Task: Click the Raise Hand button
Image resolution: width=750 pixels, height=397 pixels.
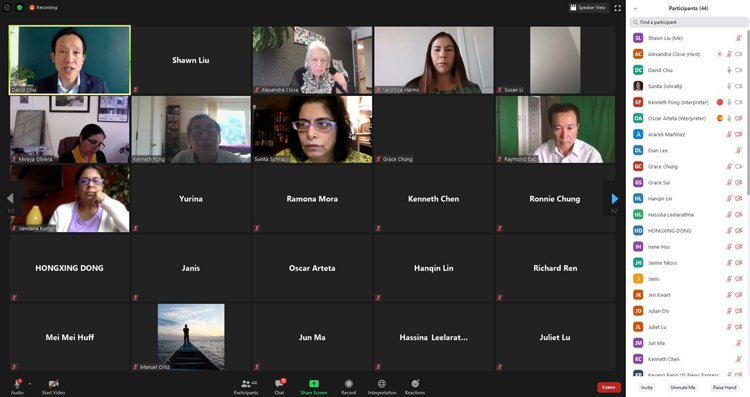Action: click(724, 387)
